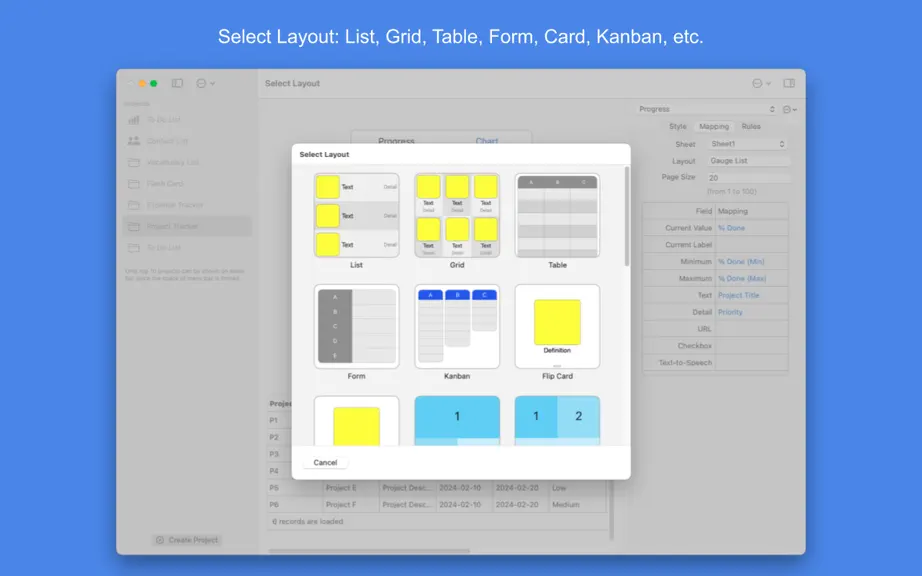Switch to the Rules tab
This screenshot has height=576, width=922.
point(751,126)
